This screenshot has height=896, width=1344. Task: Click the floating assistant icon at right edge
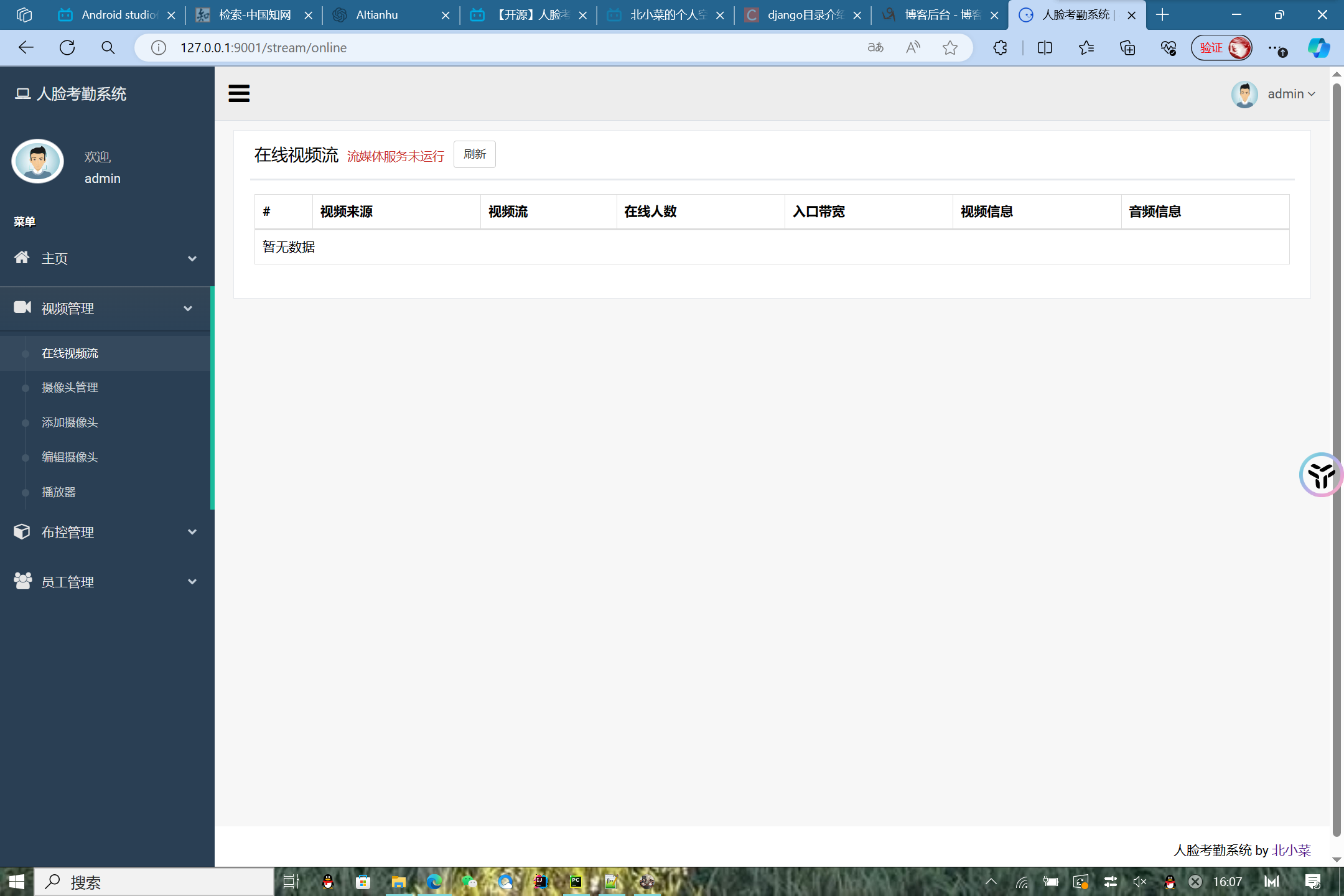tap(1320, 475)
